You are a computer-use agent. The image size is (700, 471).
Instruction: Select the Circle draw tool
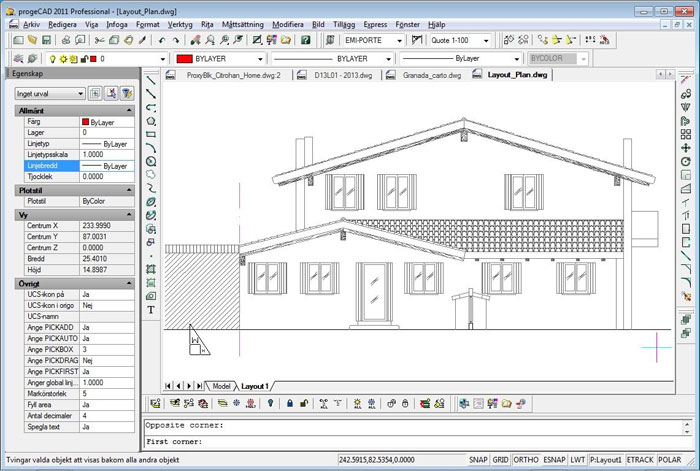click(151, 161)
